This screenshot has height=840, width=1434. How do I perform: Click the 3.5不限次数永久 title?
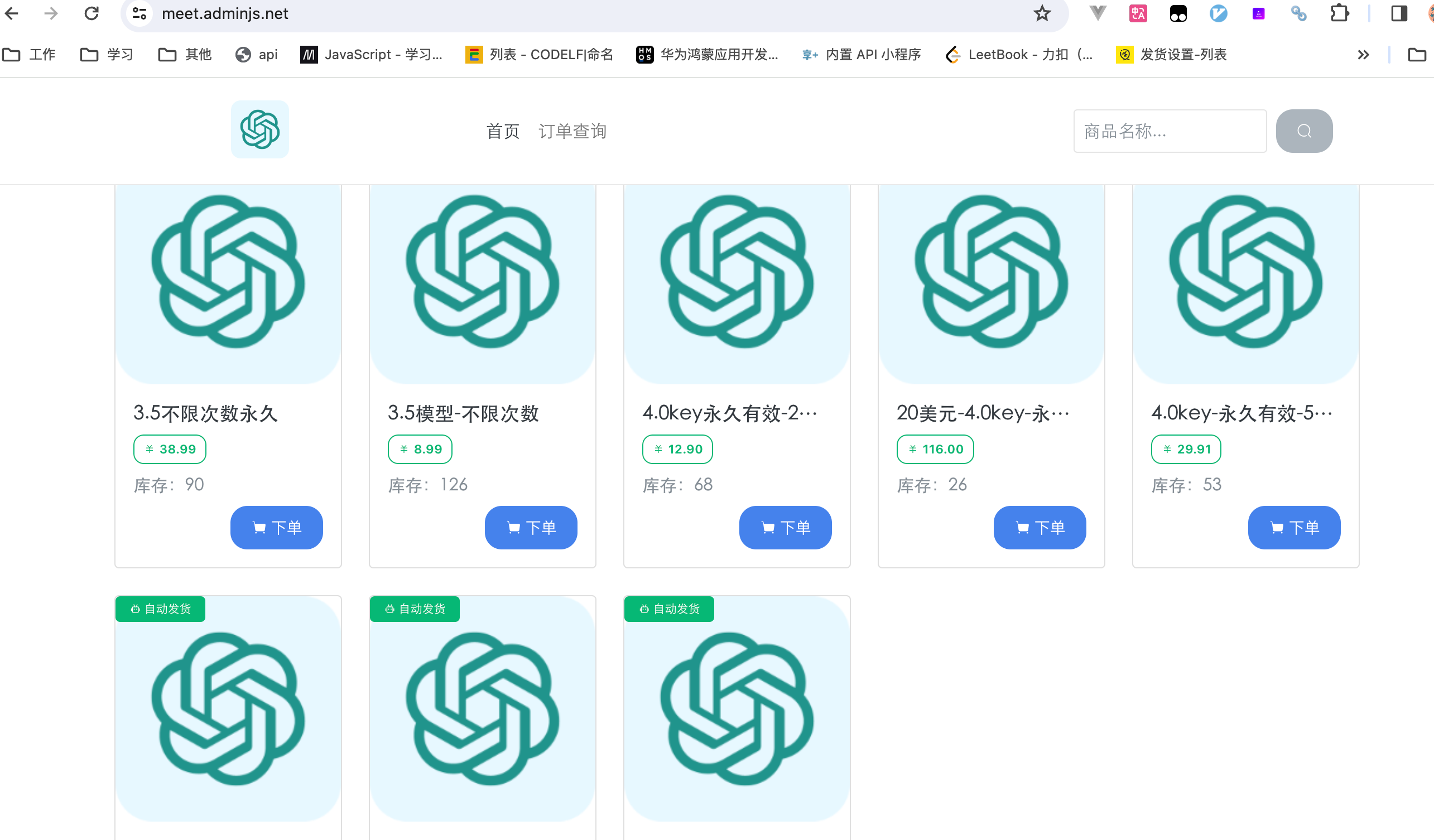click(x=205, y=413)
